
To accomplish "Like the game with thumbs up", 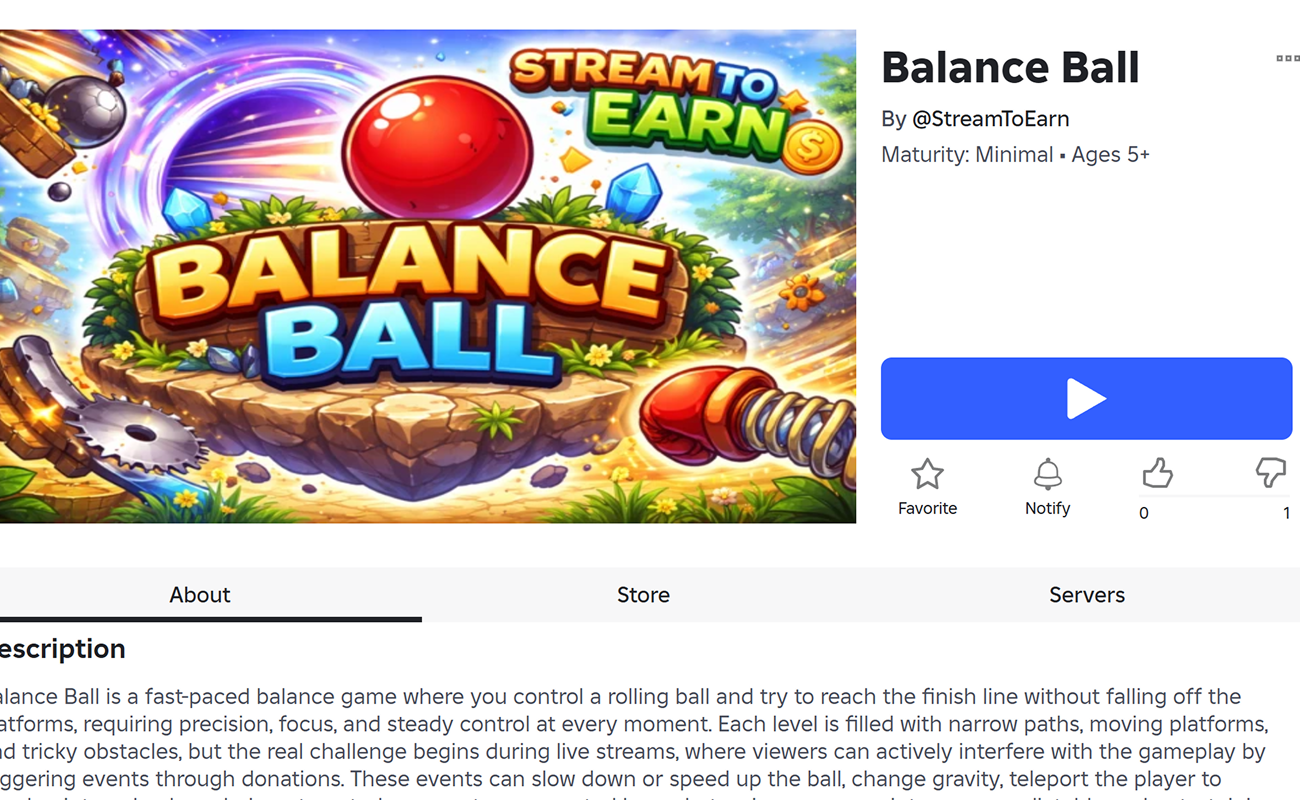I will tap(1157, 473).
